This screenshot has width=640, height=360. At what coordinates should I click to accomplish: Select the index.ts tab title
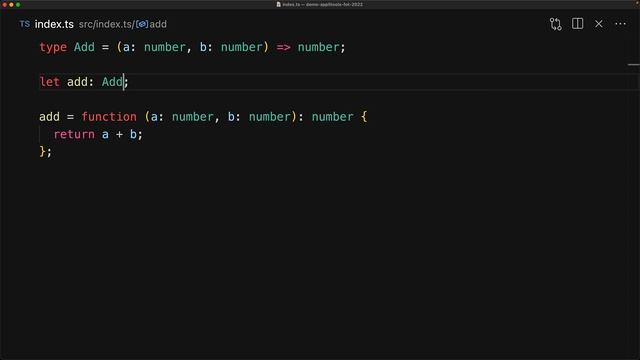pos(54,24)
